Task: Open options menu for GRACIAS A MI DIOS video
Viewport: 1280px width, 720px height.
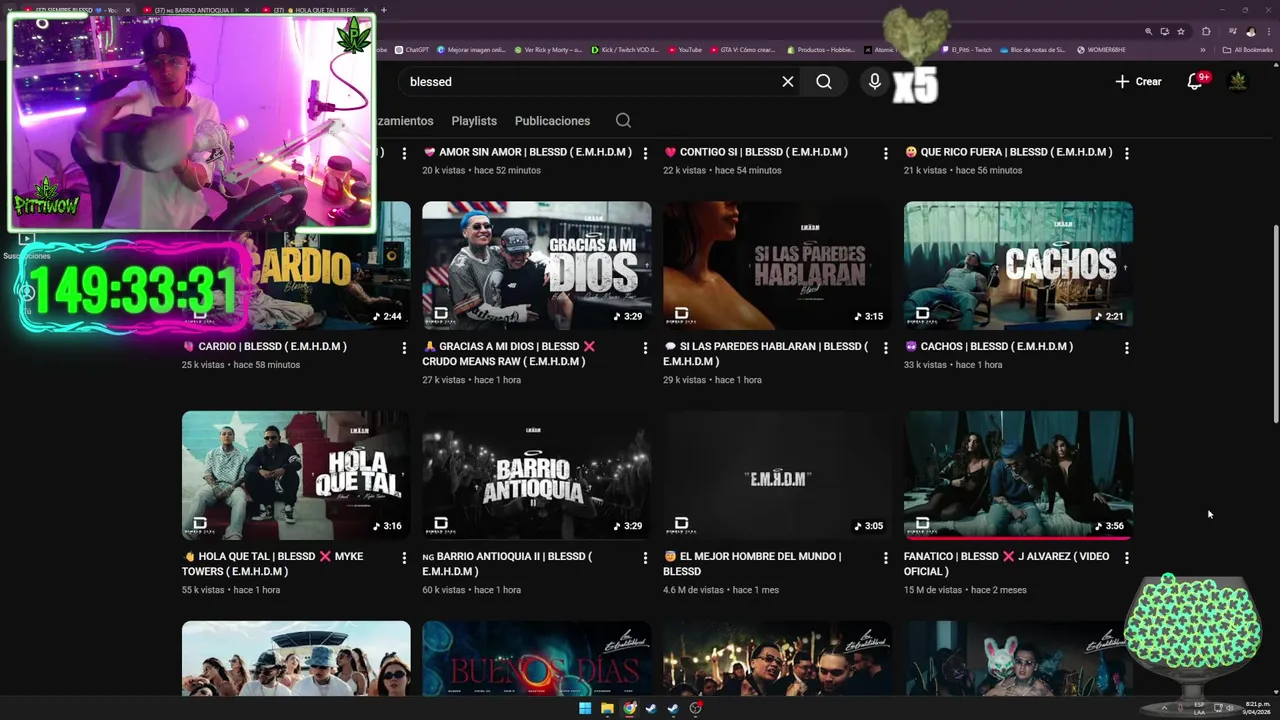Action: pyautogui.click(x=645, y=348)
